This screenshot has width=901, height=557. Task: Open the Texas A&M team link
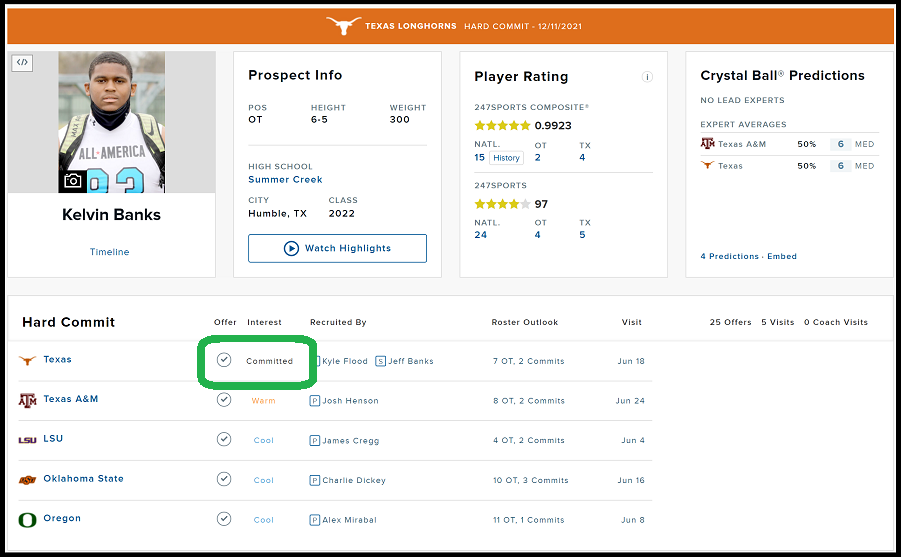[x=71, y=399]
